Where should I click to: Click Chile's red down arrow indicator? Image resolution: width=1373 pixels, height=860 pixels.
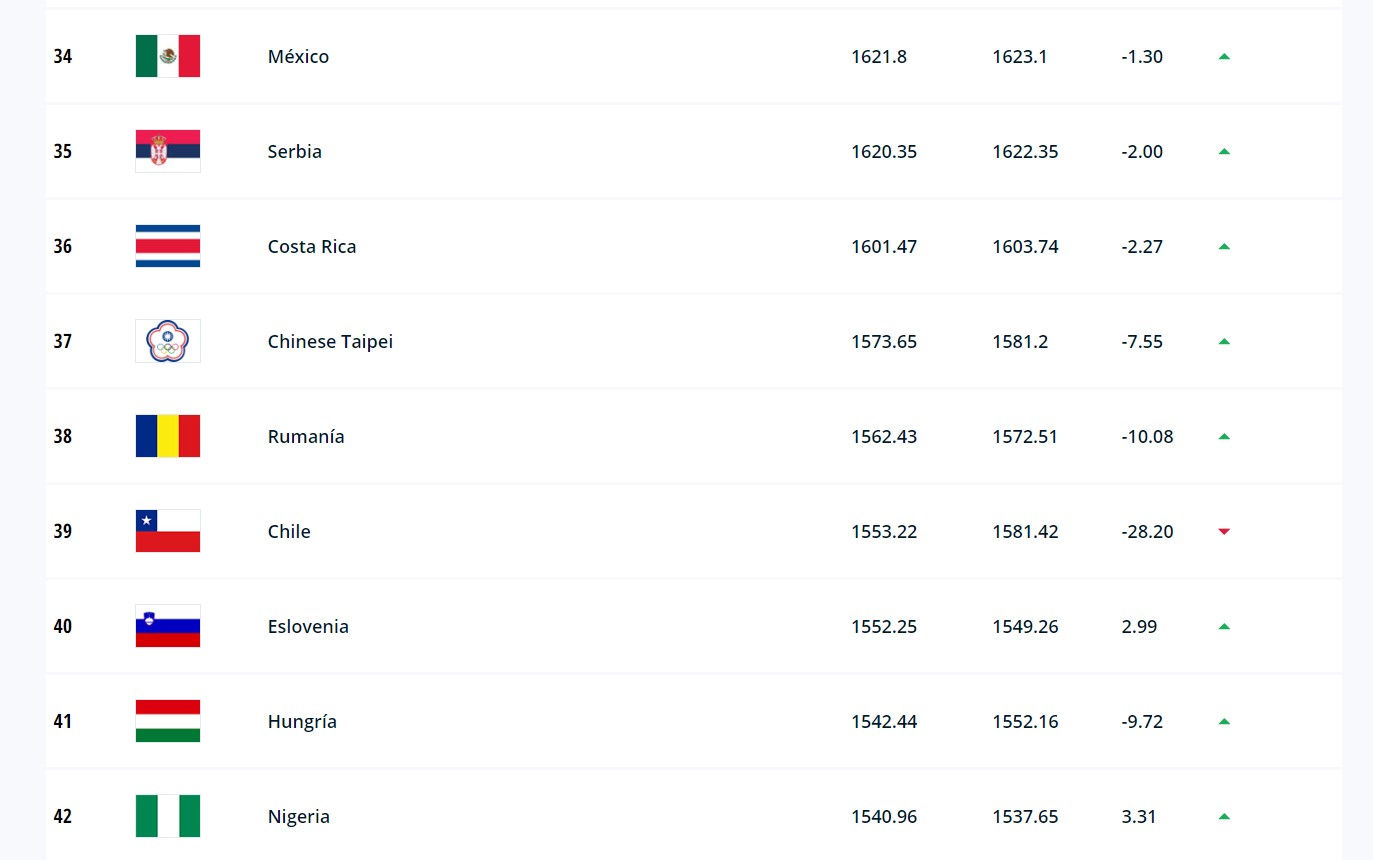point(1224,532)
